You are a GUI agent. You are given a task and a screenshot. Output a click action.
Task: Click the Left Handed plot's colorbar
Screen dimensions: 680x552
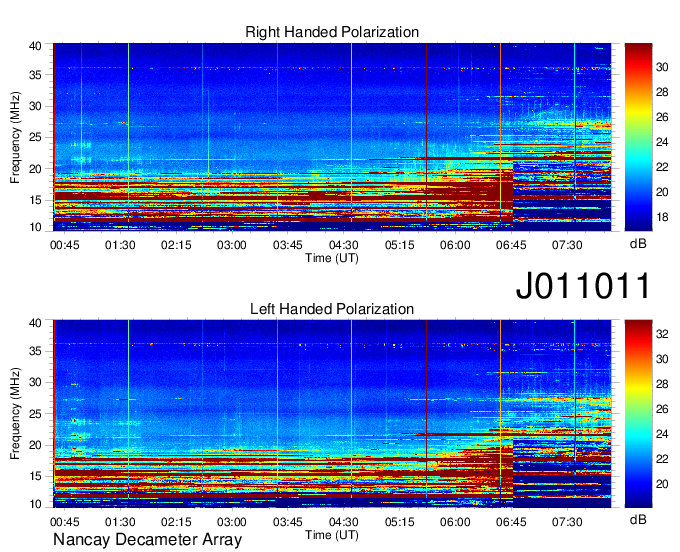click(x=638, y=414)
